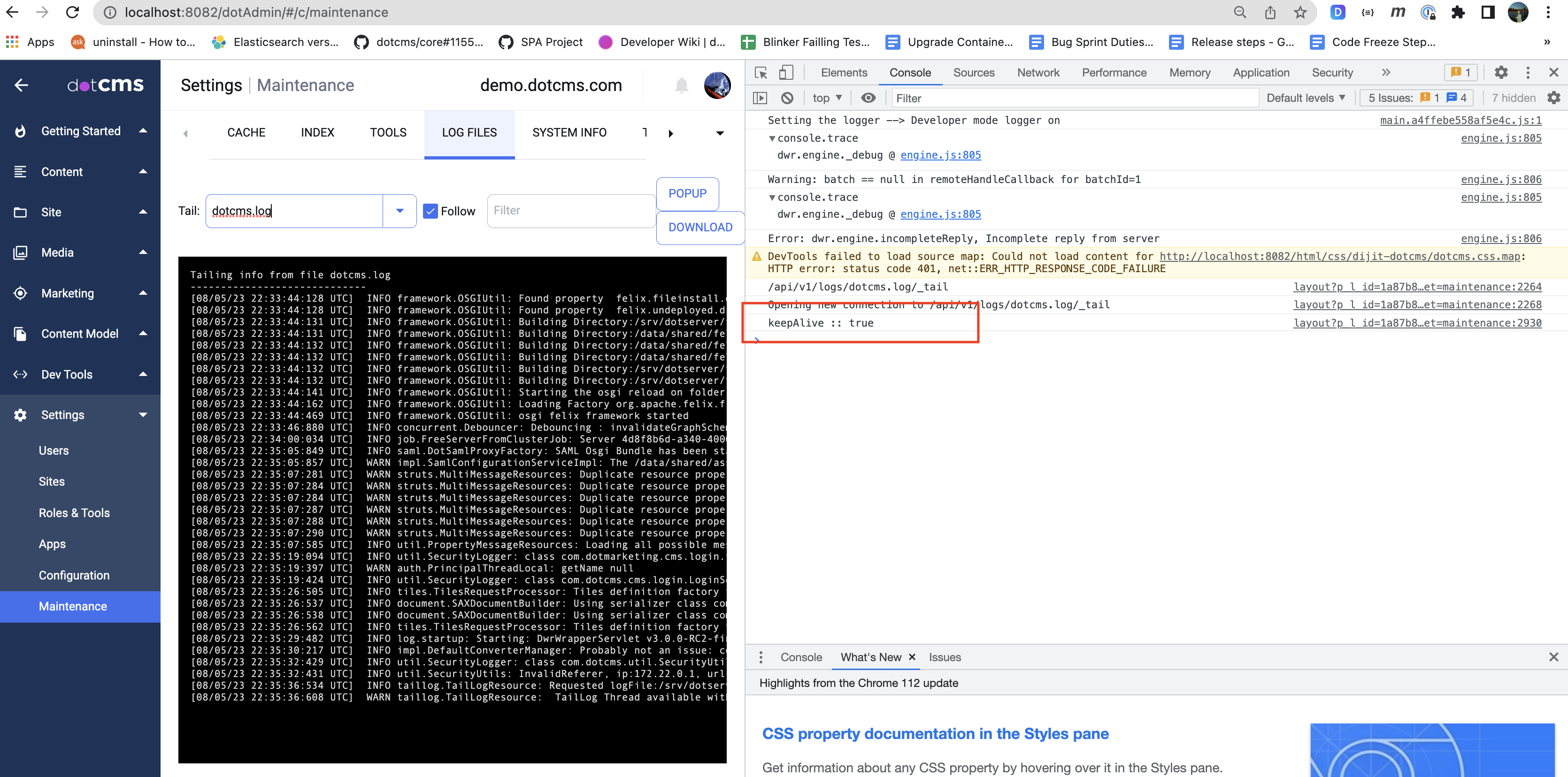Switch to the Network tab in DevTools
Image resolution: width=1568 pixels, height=777 pixels.
click(x=1037, y=72)
